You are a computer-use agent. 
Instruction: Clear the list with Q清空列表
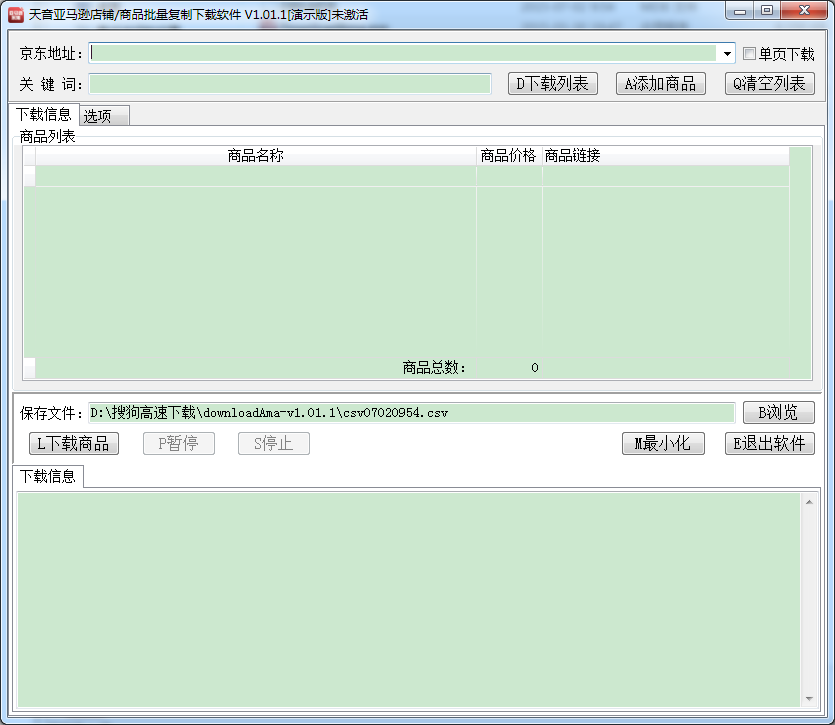(x=769, y=84)
